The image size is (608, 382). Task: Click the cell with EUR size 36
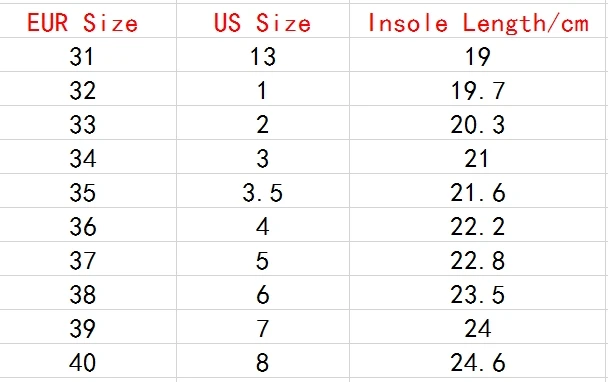tap(88, 225)
